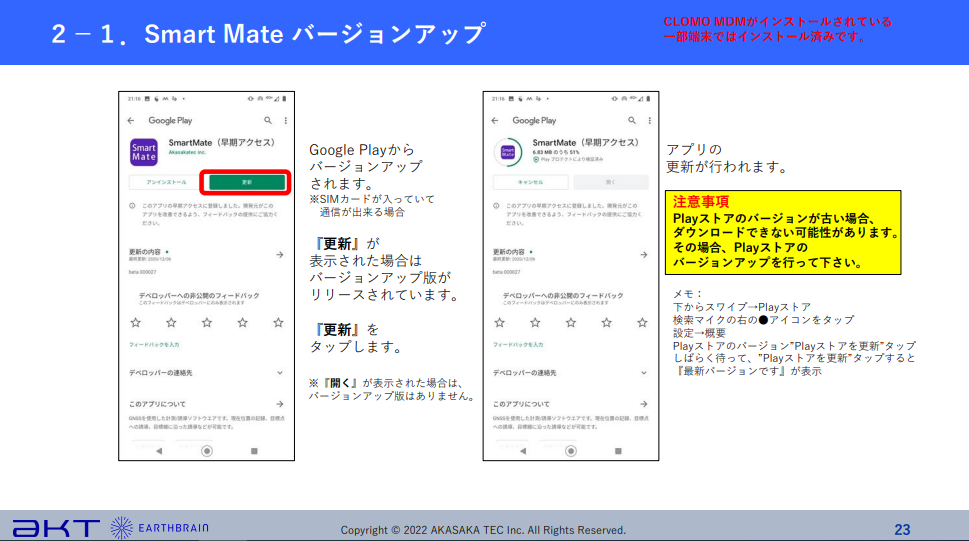Open このアプリについて arrow on the 更新 button screen
The height and width of the screenshot is (541, 969).
(x=280, y=404)
